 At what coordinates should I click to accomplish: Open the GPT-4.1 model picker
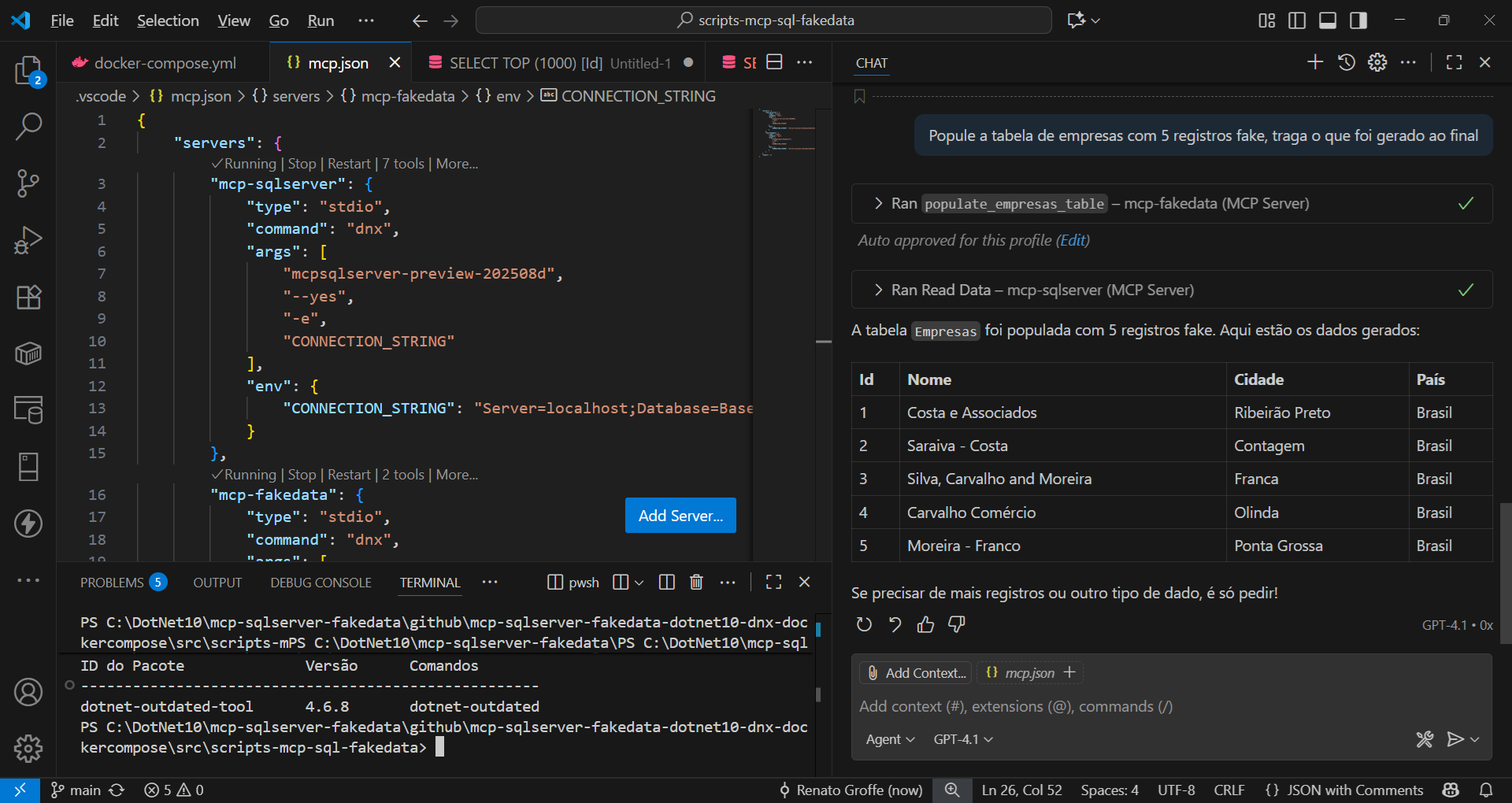(x=963, y=739)
